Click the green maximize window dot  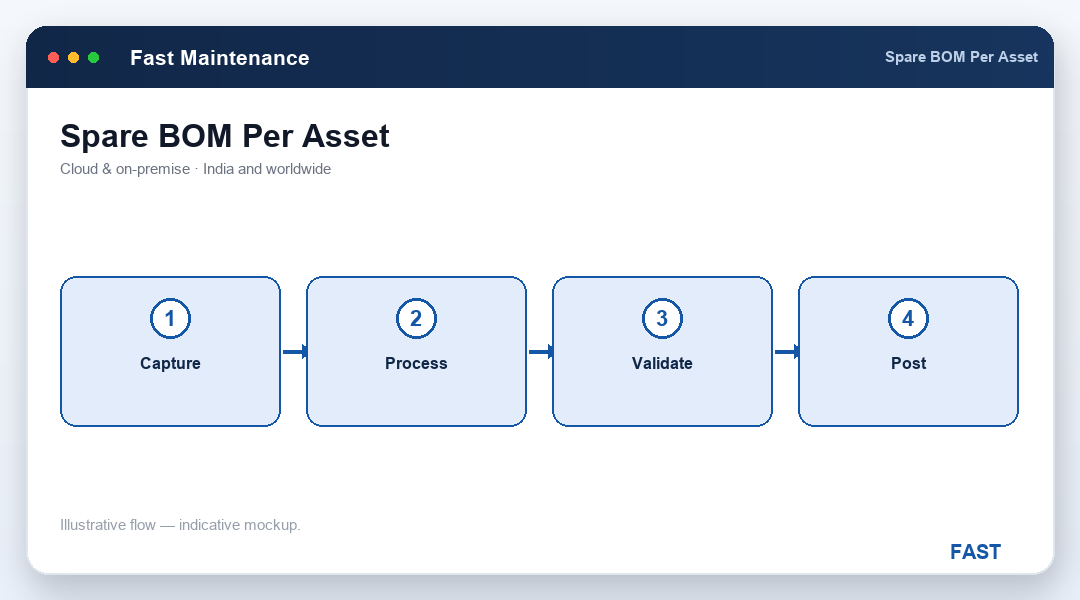click(x=94, y=57)
